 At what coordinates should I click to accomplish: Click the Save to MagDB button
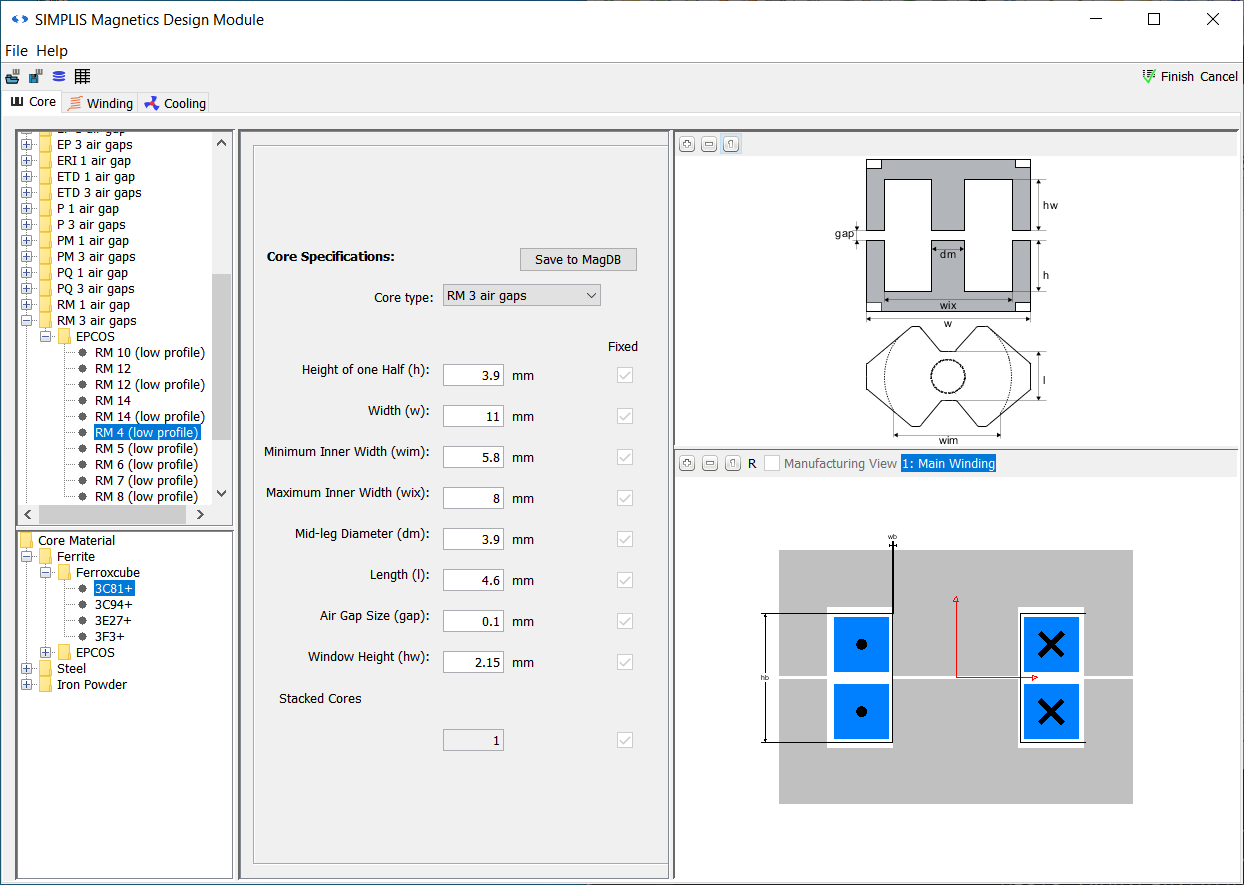coord(578,259)
